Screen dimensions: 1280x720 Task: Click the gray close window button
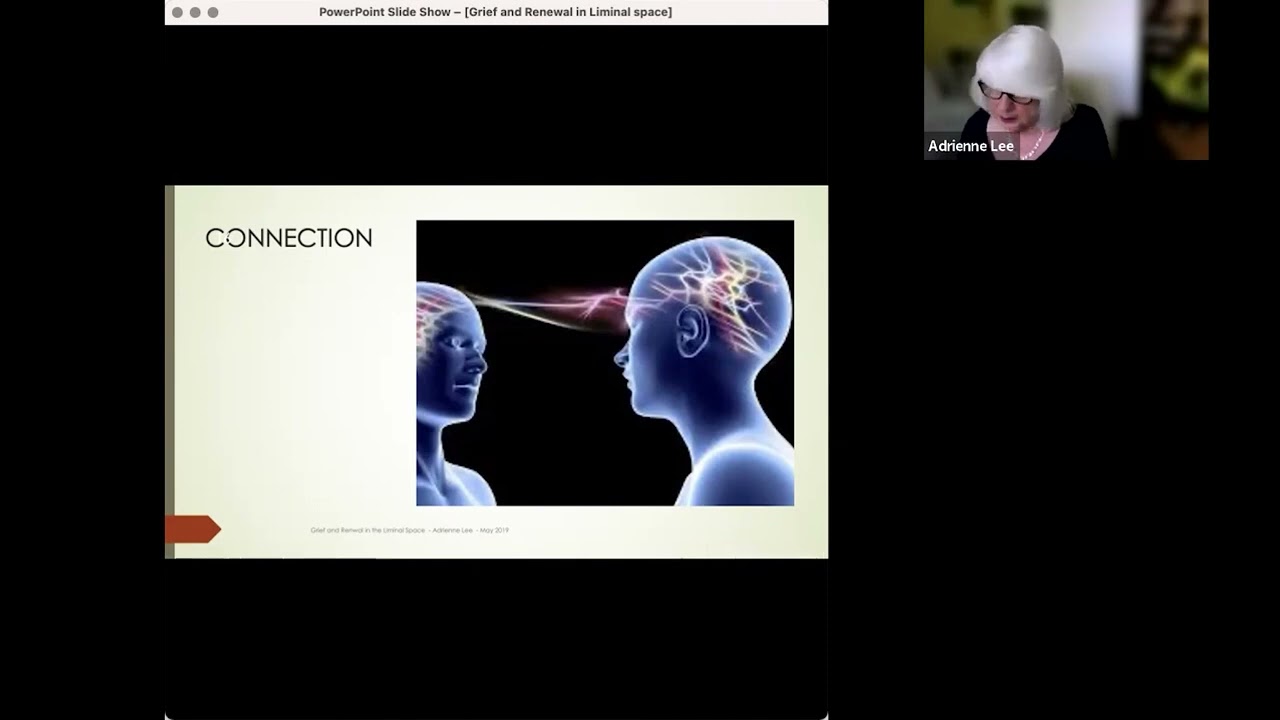coord(177,12)
